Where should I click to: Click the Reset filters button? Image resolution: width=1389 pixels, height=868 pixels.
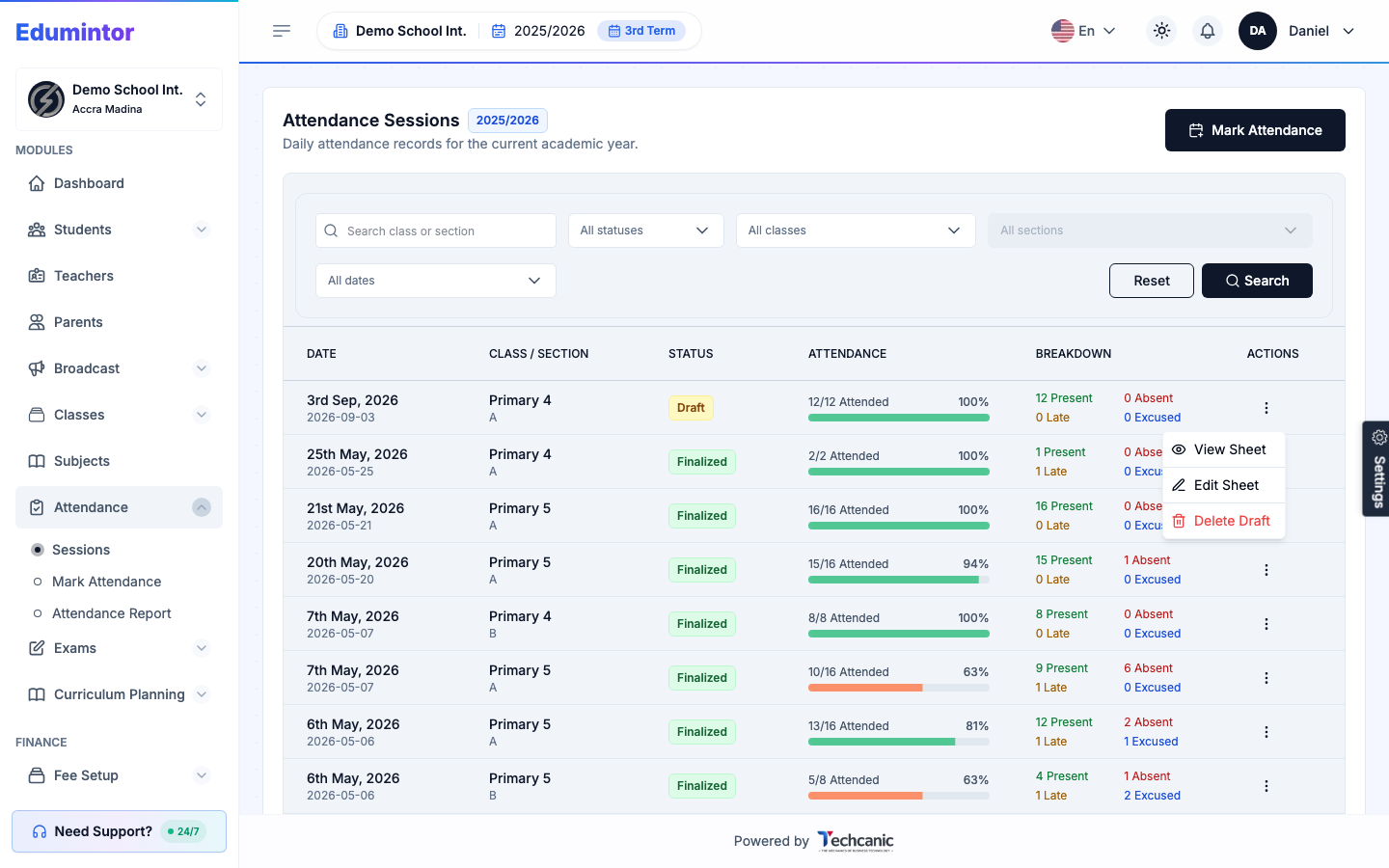tap(1152, 281)
